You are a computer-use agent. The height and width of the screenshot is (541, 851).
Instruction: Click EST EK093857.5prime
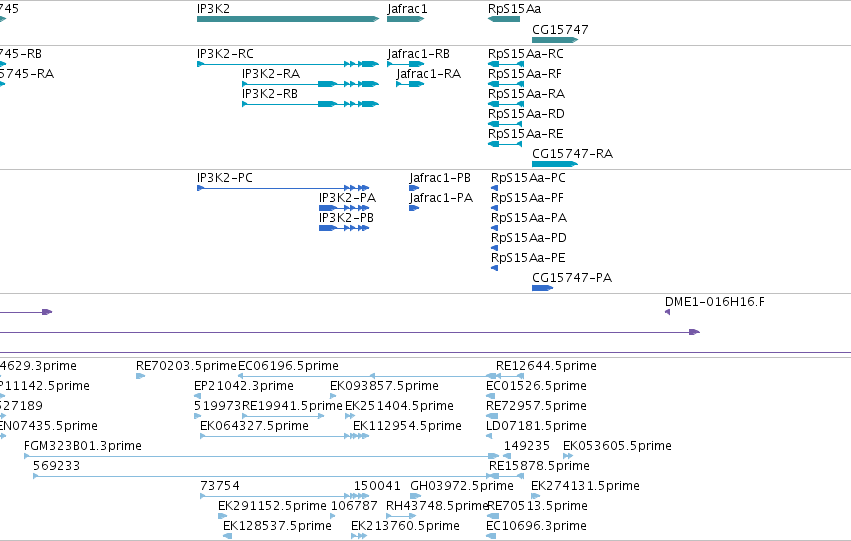(333, 396)
